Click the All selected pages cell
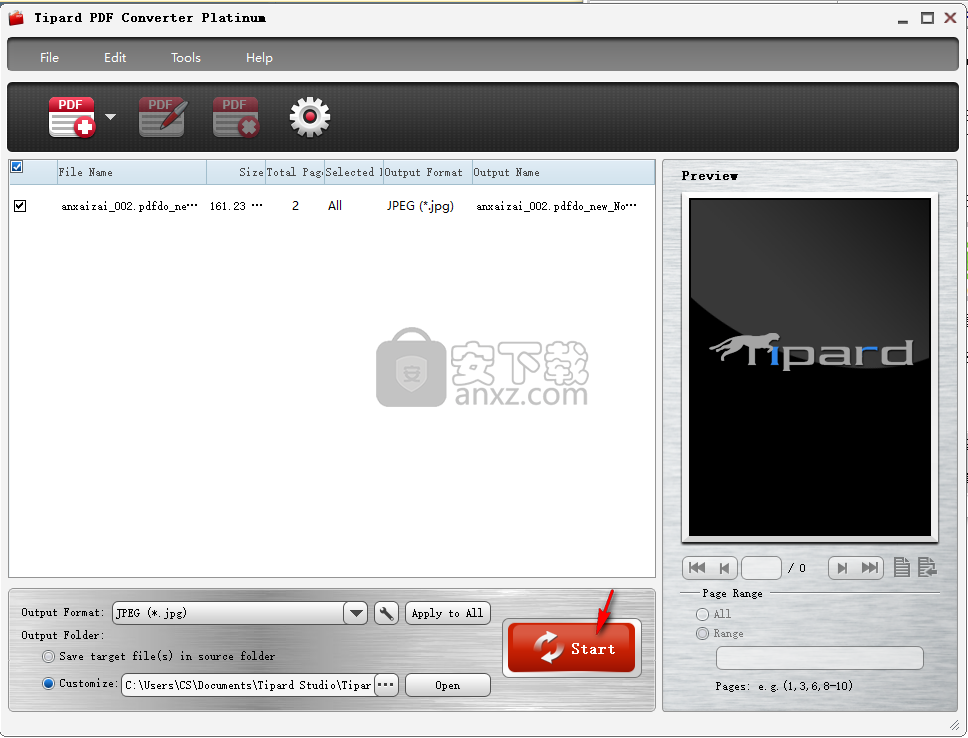Screen dimensions: 968x738 335,206
